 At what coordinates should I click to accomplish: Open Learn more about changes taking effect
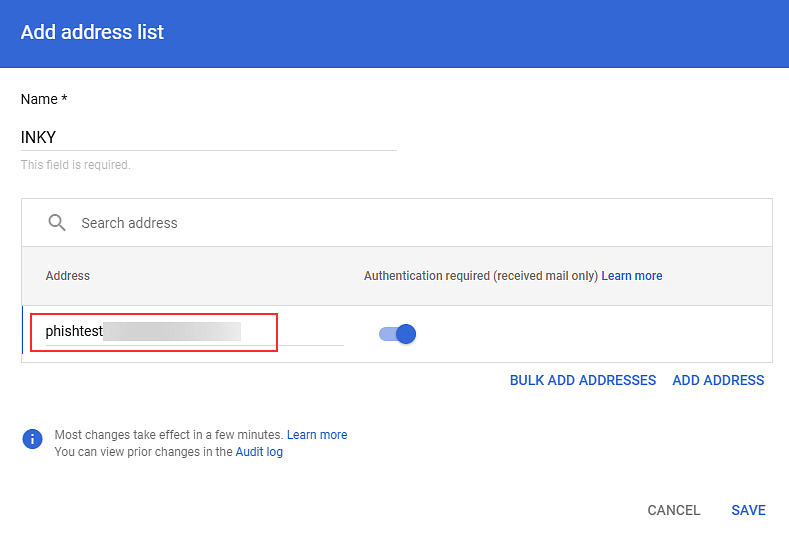coord(317,435)
